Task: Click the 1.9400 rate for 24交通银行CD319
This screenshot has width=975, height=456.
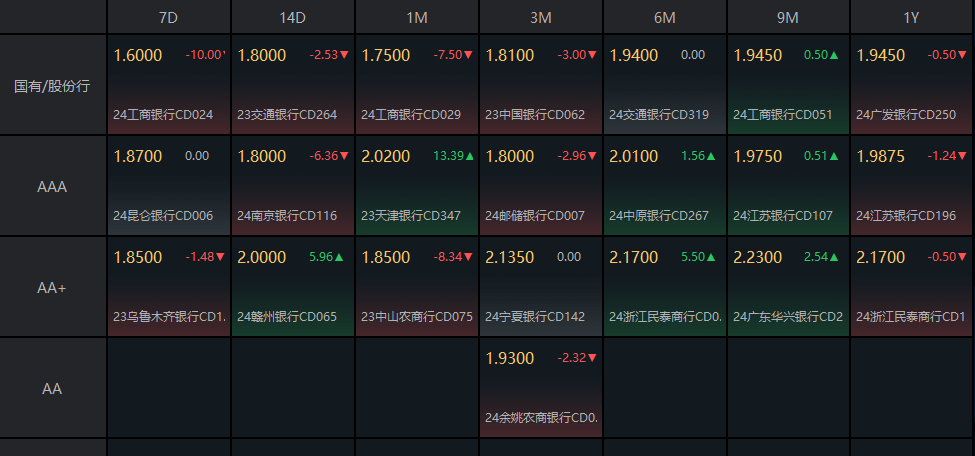Action: pyautogui.click(x=634, y=56)
